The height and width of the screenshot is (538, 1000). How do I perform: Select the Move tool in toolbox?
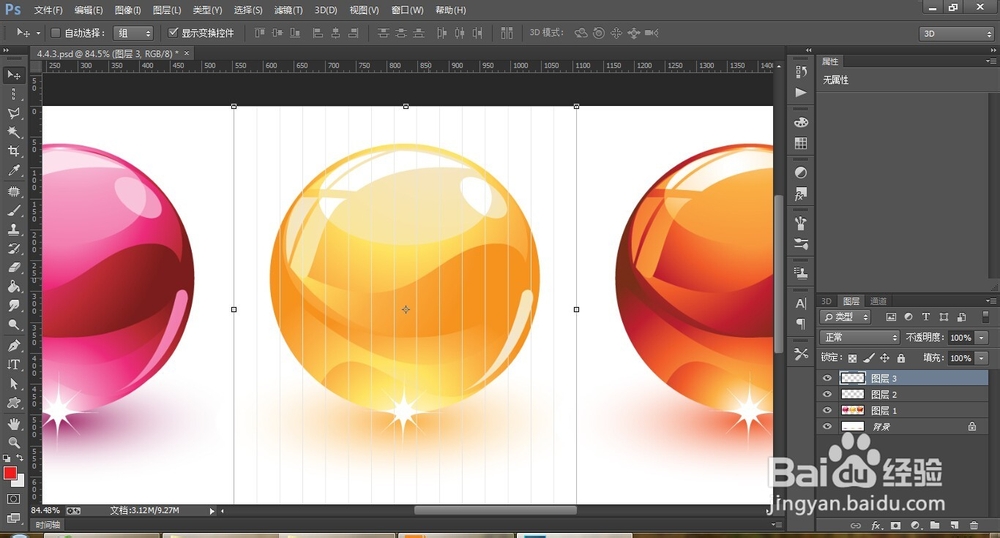[x=13, y=75]
